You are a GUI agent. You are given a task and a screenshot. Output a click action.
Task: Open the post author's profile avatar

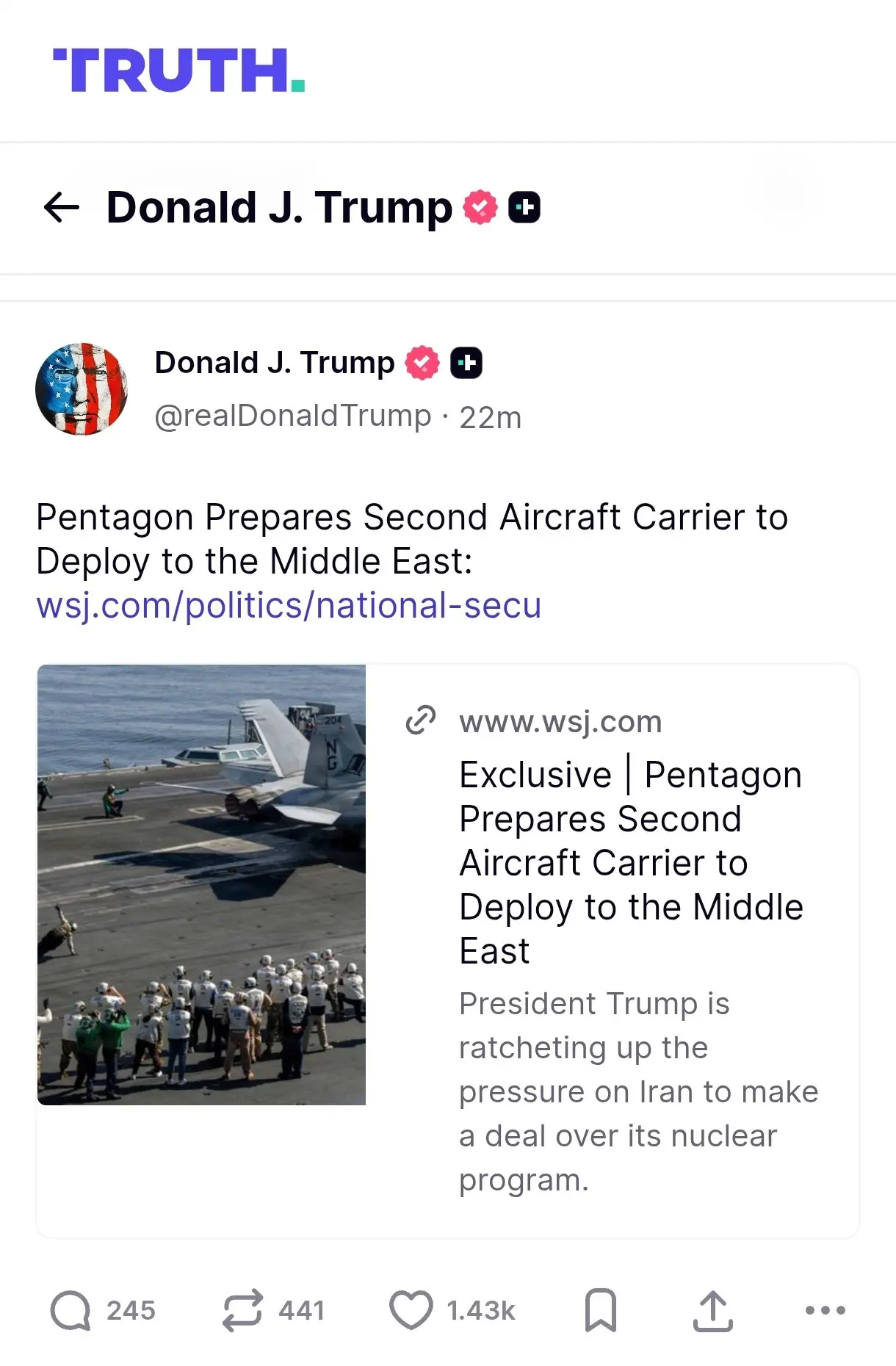coord(82,389)
